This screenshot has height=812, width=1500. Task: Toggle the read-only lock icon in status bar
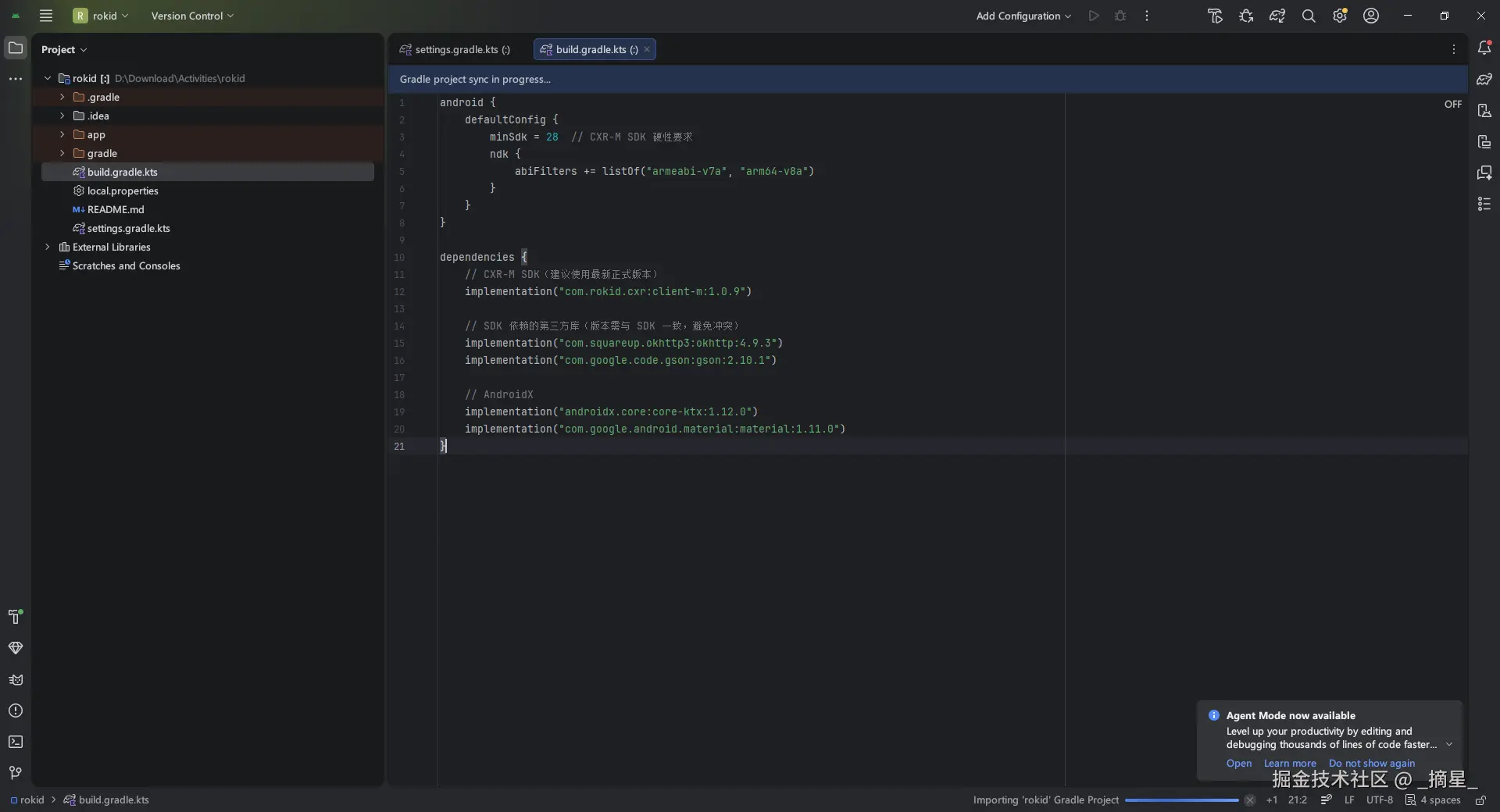(1480, 800)
